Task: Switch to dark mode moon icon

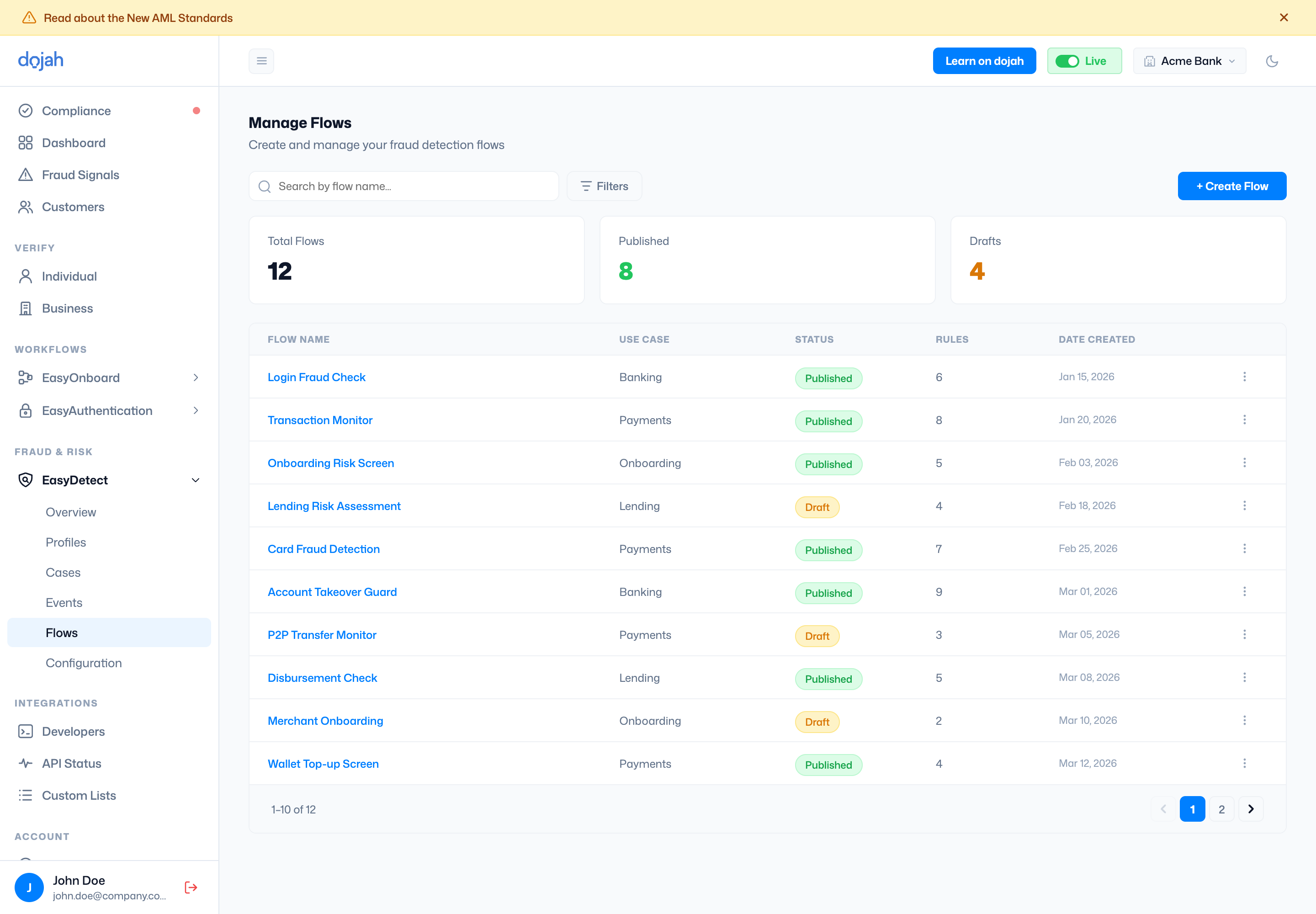Action: (1272, 61)
